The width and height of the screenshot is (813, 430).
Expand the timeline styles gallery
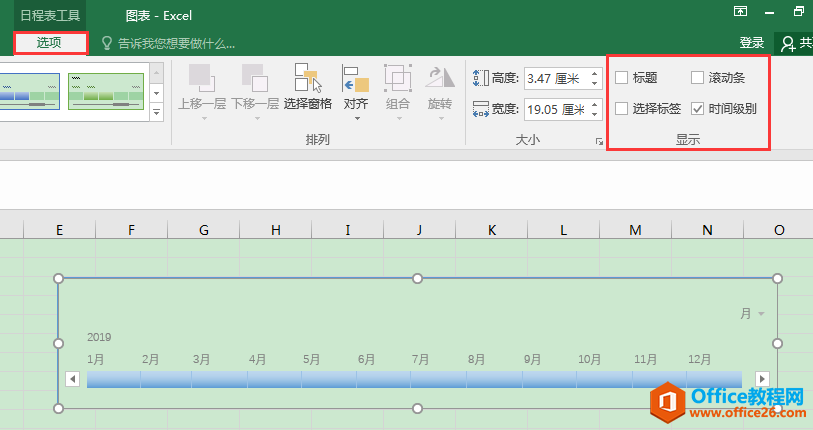[x=157, y=112]
